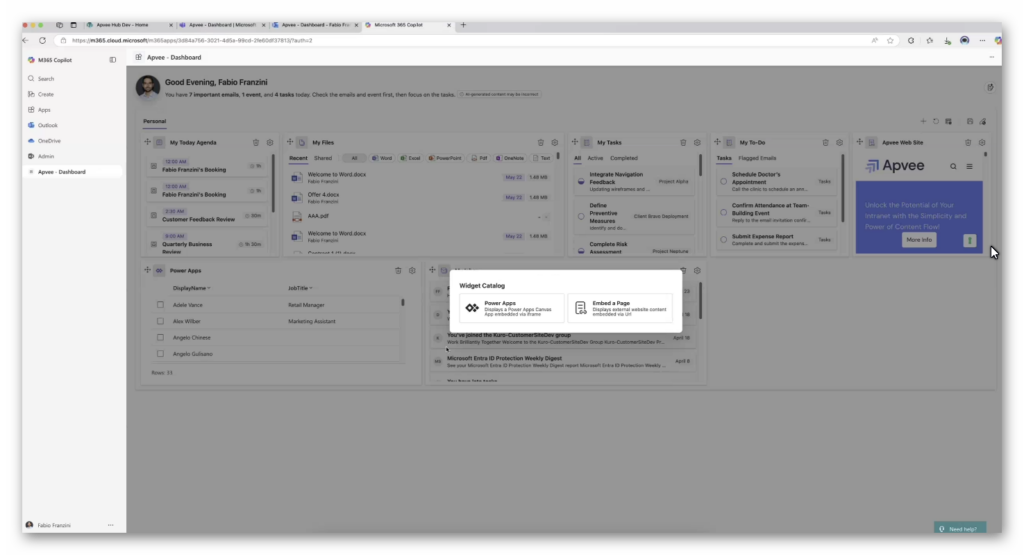This screenshot has height=555, width=1024.
Task: Open Customer Feedback Review agenda item
Action: (206, 215)
